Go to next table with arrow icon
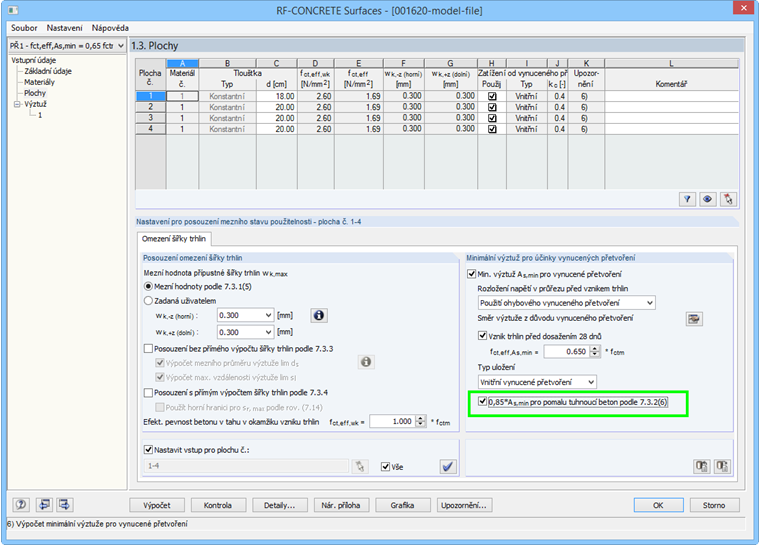This screenshot has height=545, width=760. pyautogui.click(x=64, y=505)
